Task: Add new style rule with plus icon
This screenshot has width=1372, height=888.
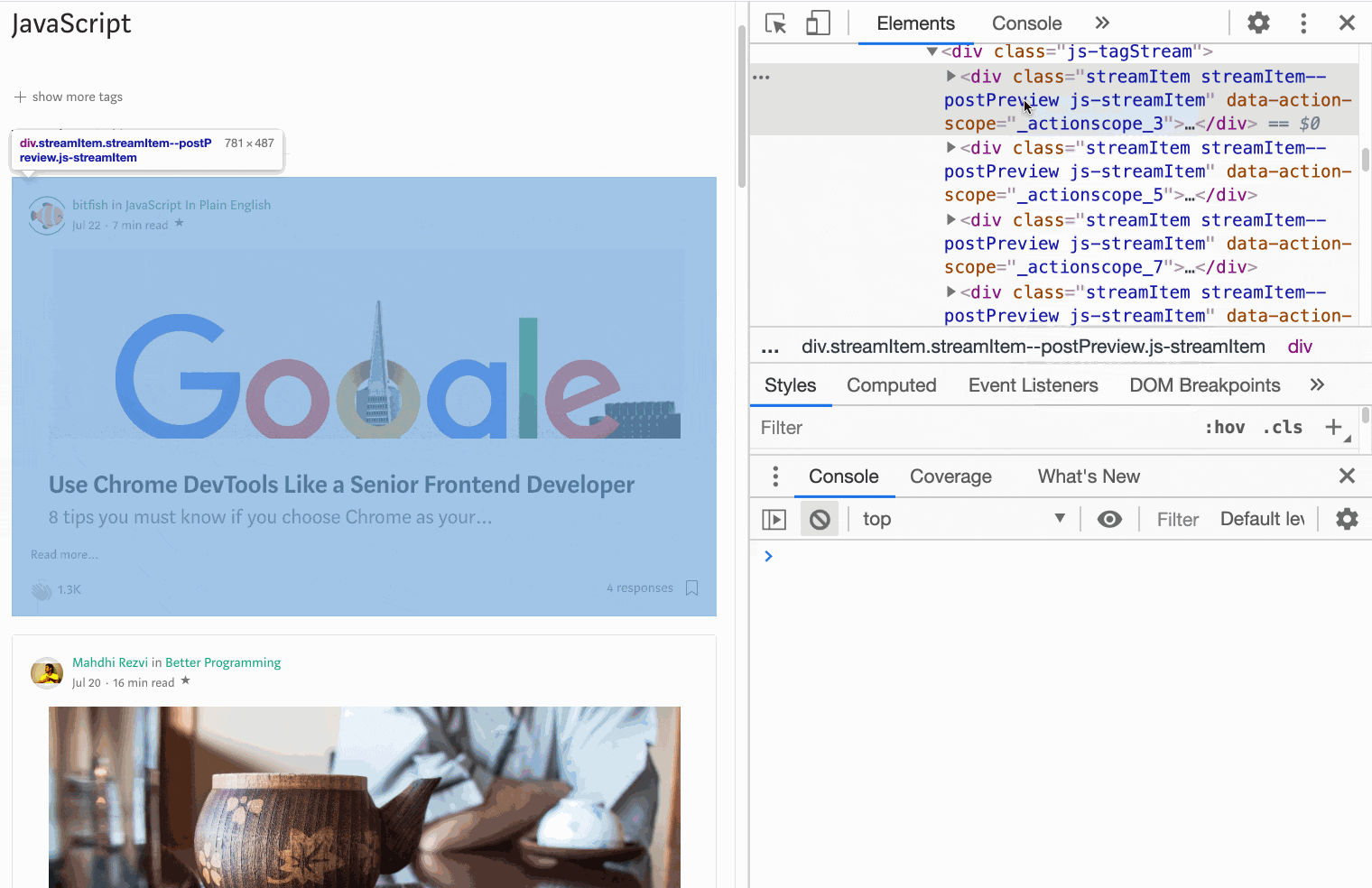Action: pyautogui.click(x=1333, y=427)
